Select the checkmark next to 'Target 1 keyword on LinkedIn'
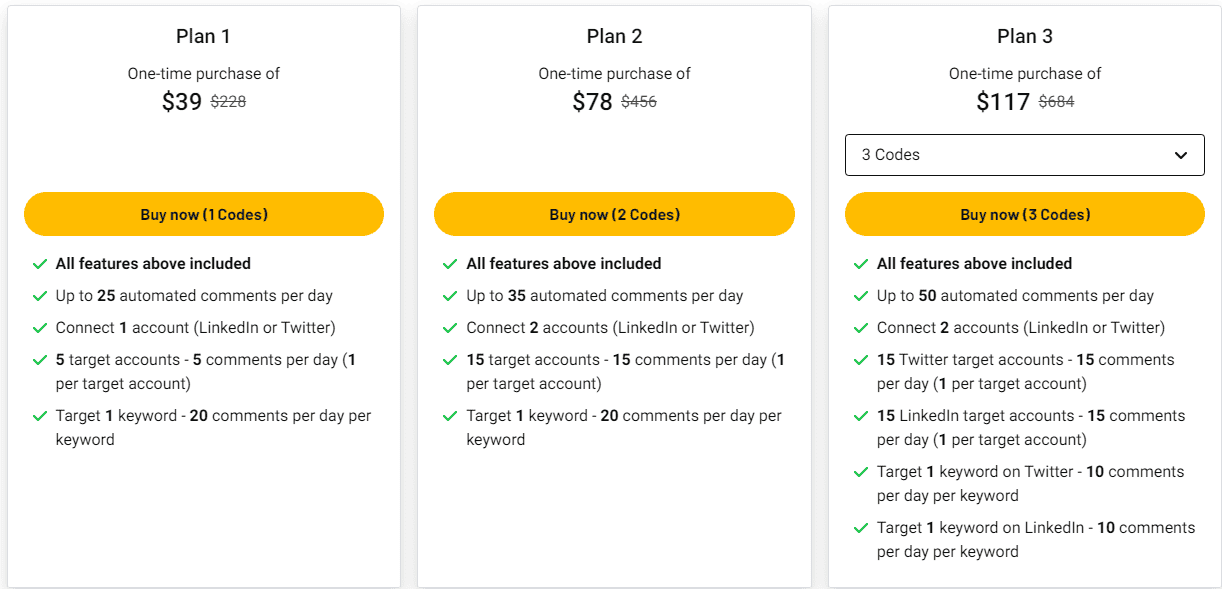1222x589 pixels. pyautogui.click(x=862, y=528)
